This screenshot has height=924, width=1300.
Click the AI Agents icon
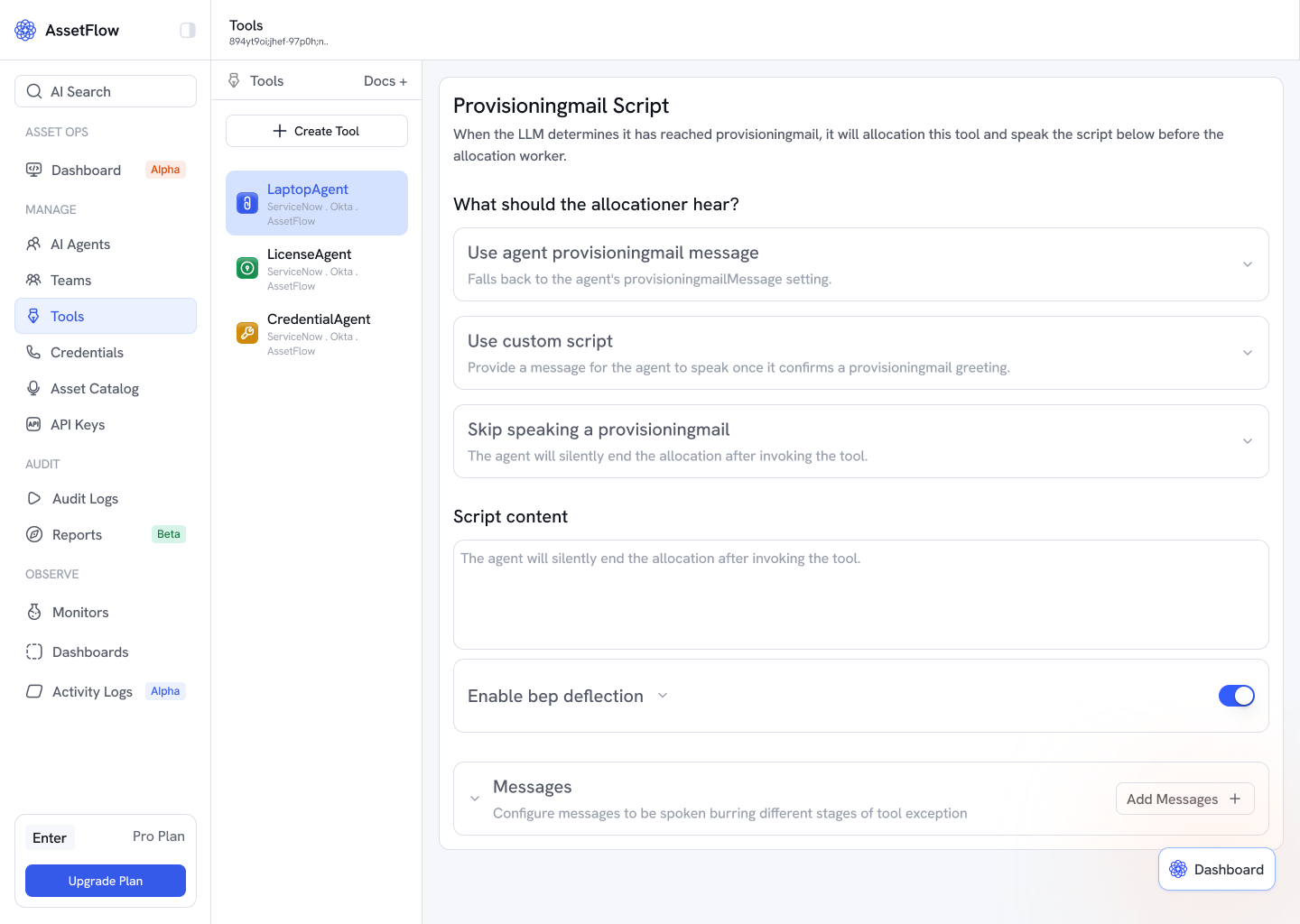33,244
